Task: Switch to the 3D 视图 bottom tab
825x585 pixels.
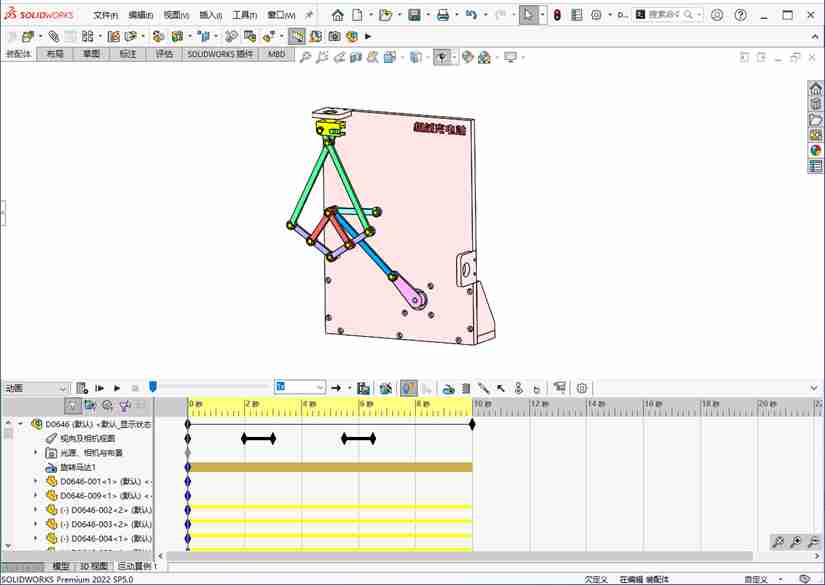Action: click(x=93, y=566)
